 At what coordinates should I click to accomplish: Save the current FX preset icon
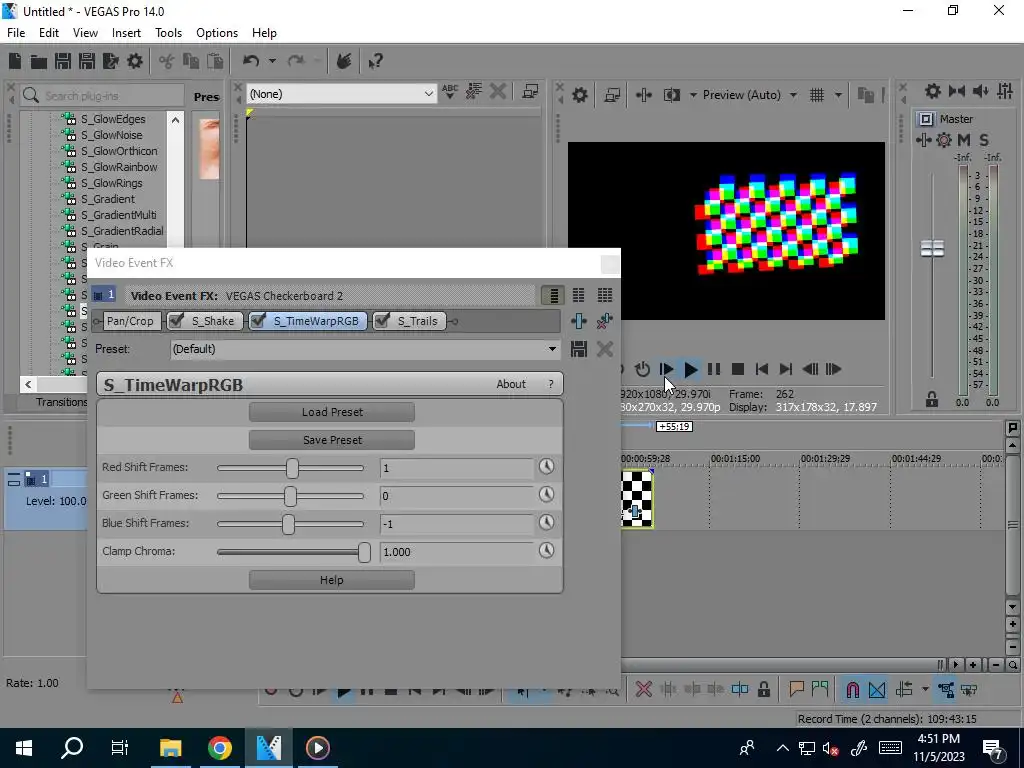click(x=579, y=349)
